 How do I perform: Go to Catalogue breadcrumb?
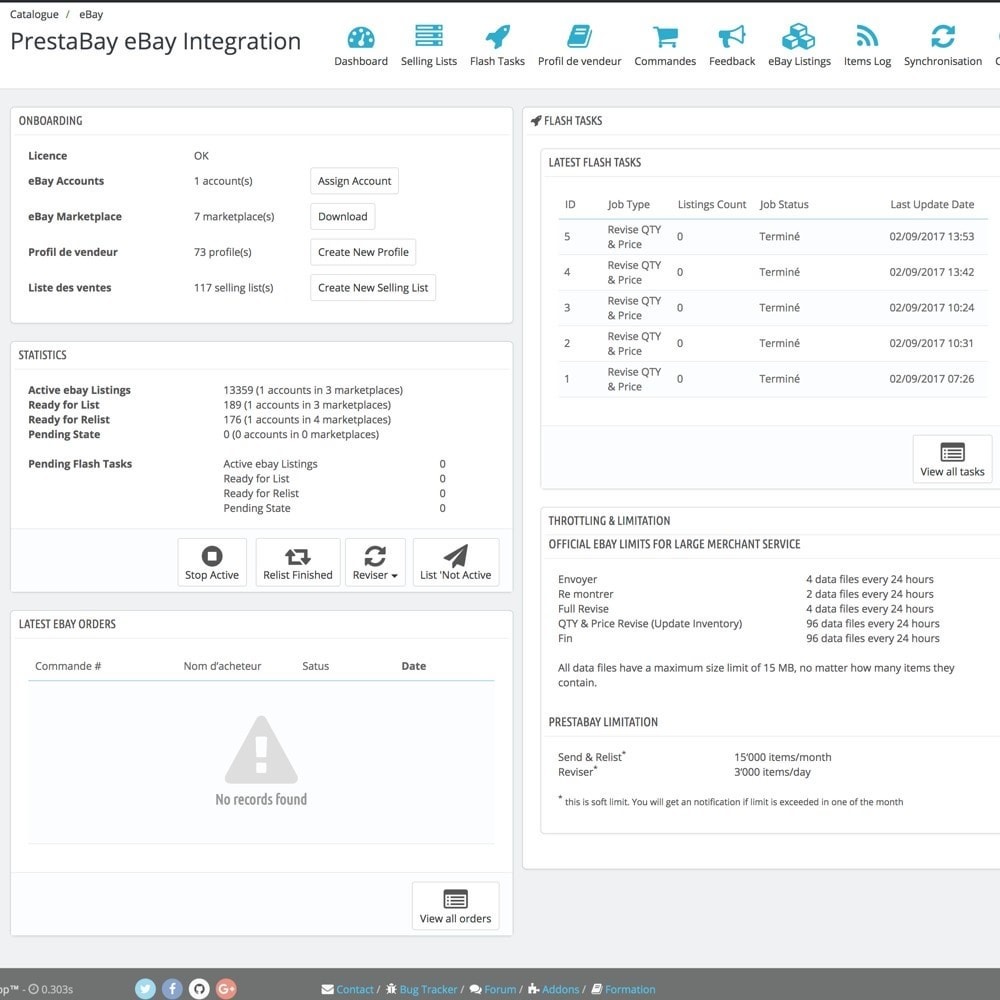coord(34,15)
